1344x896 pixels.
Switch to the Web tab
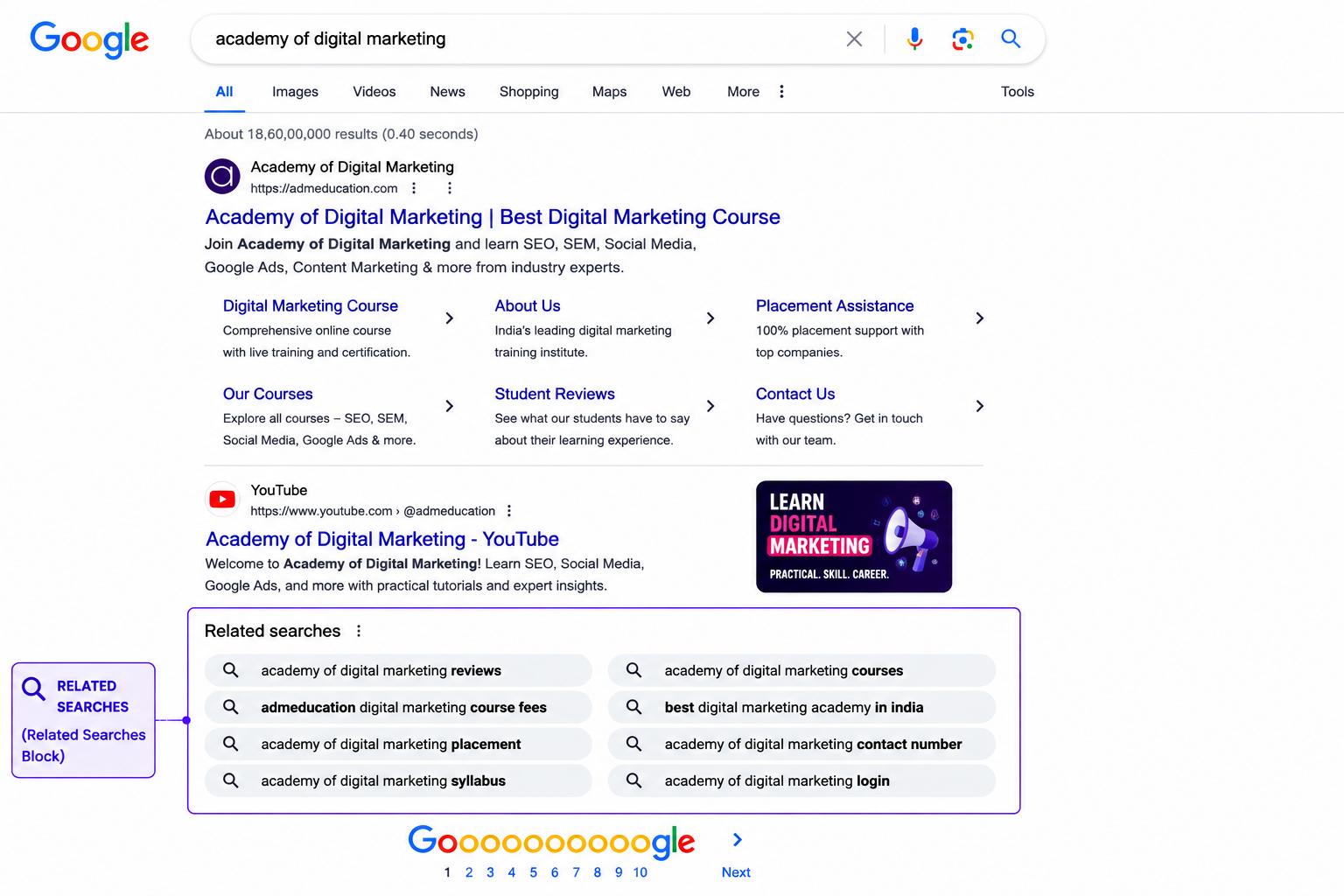[x=675, y=92]
